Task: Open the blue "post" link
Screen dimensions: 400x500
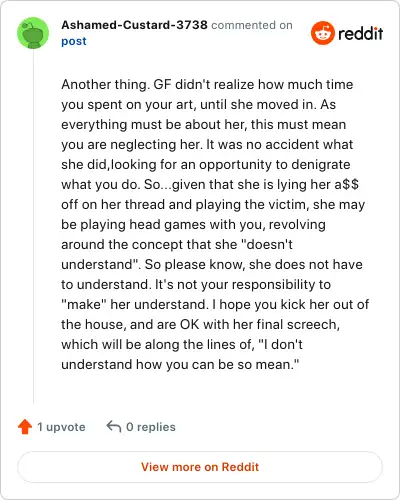Action: pos(74,41)
